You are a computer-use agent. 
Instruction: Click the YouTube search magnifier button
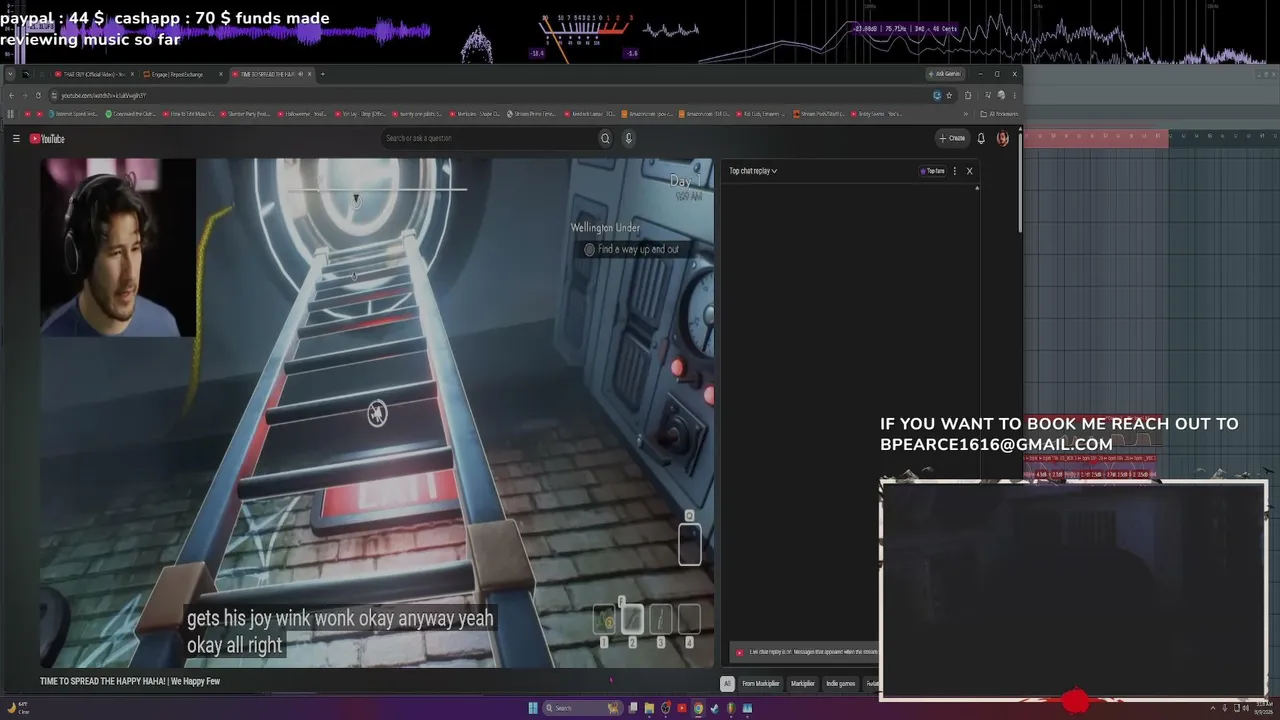point(605,139)
